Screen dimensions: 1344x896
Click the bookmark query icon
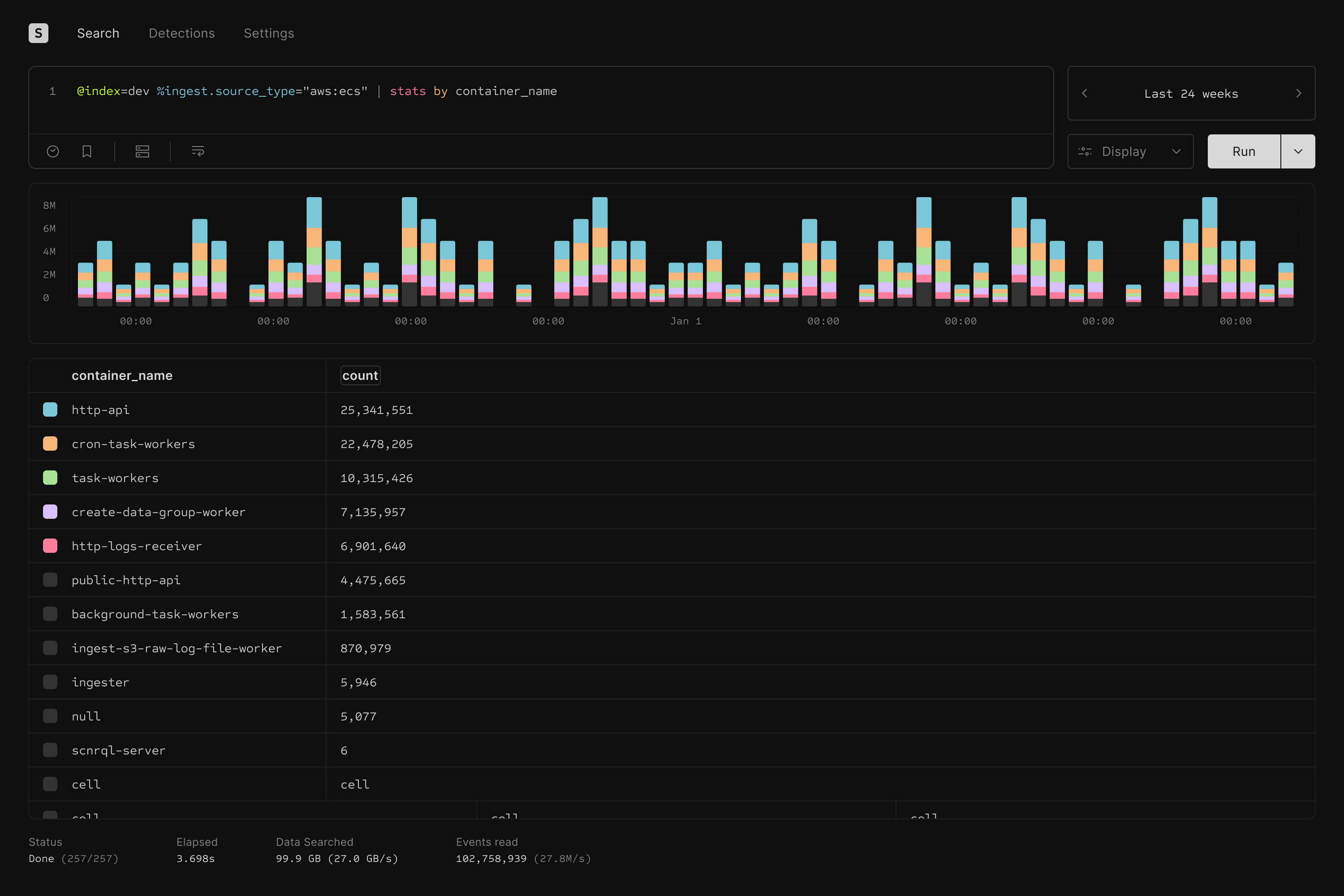87,151
